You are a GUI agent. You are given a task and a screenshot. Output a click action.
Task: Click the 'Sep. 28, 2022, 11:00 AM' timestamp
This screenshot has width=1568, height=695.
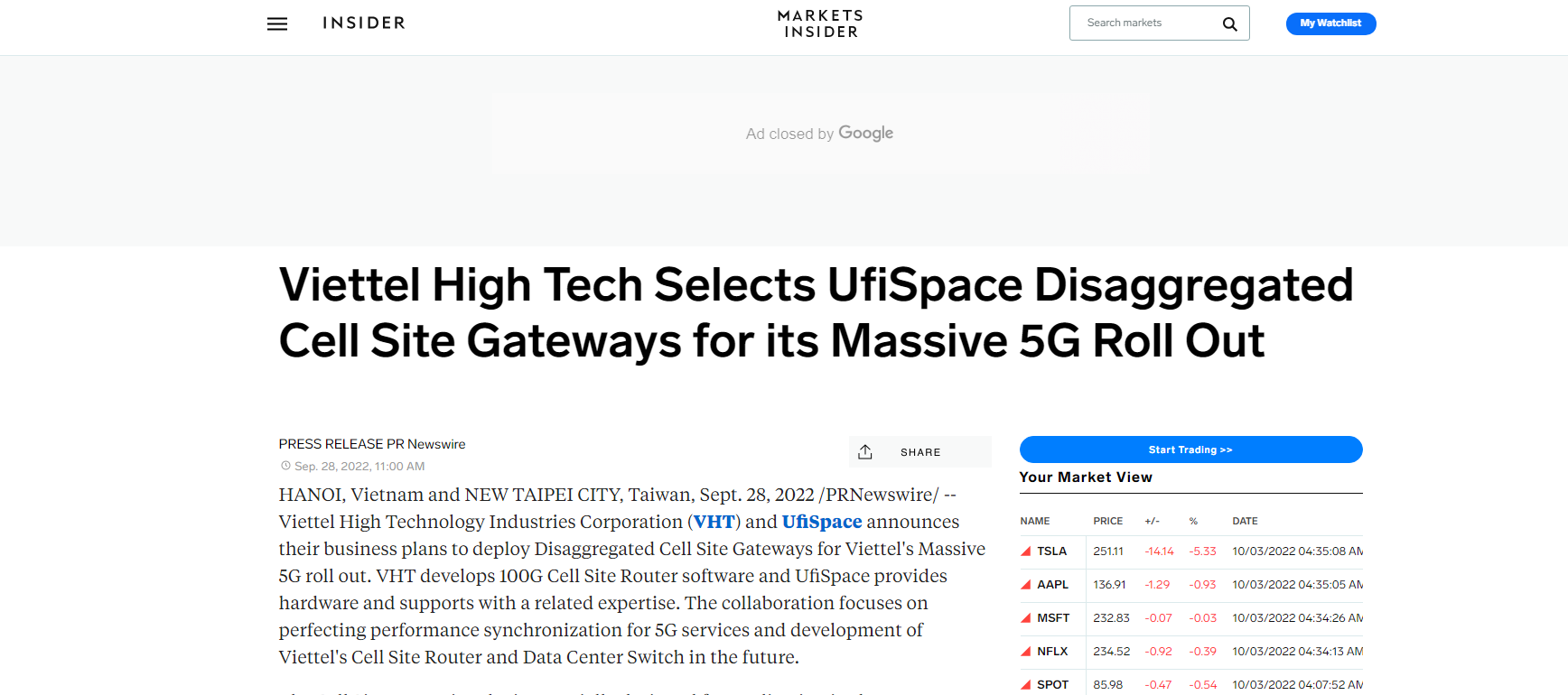[x=359, y=467]
